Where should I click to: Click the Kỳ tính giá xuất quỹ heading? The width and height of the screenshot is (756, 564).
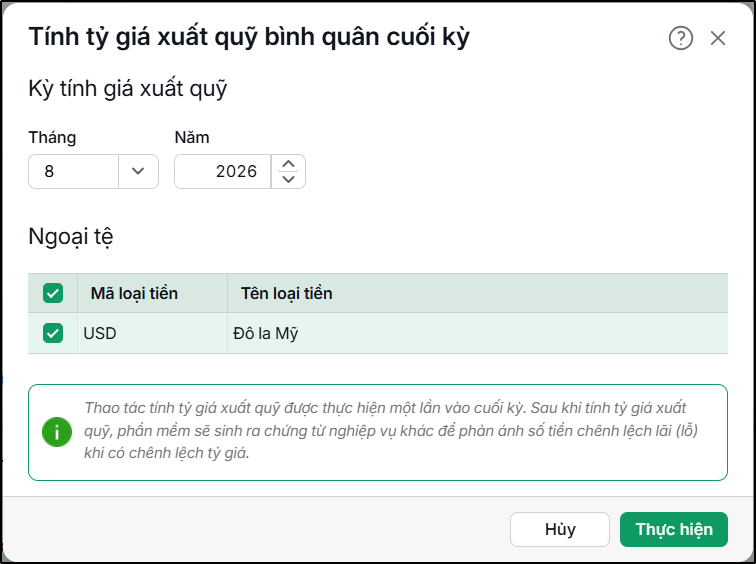pos(128,89)
